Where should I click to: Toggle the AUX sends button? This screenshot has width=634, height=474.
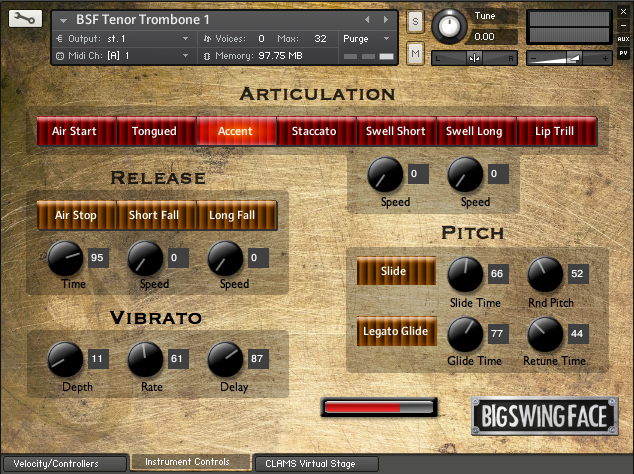coord(623,39)
